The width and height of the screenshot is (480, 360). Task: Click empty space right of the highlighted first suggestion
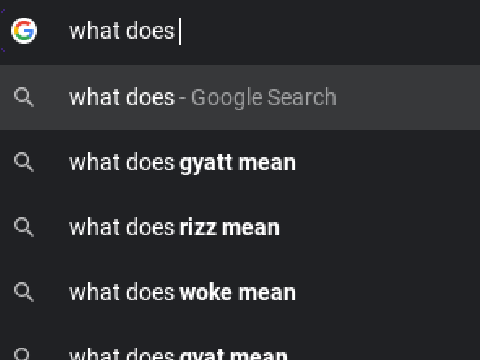pyautogui.click(x=407, y=97)
